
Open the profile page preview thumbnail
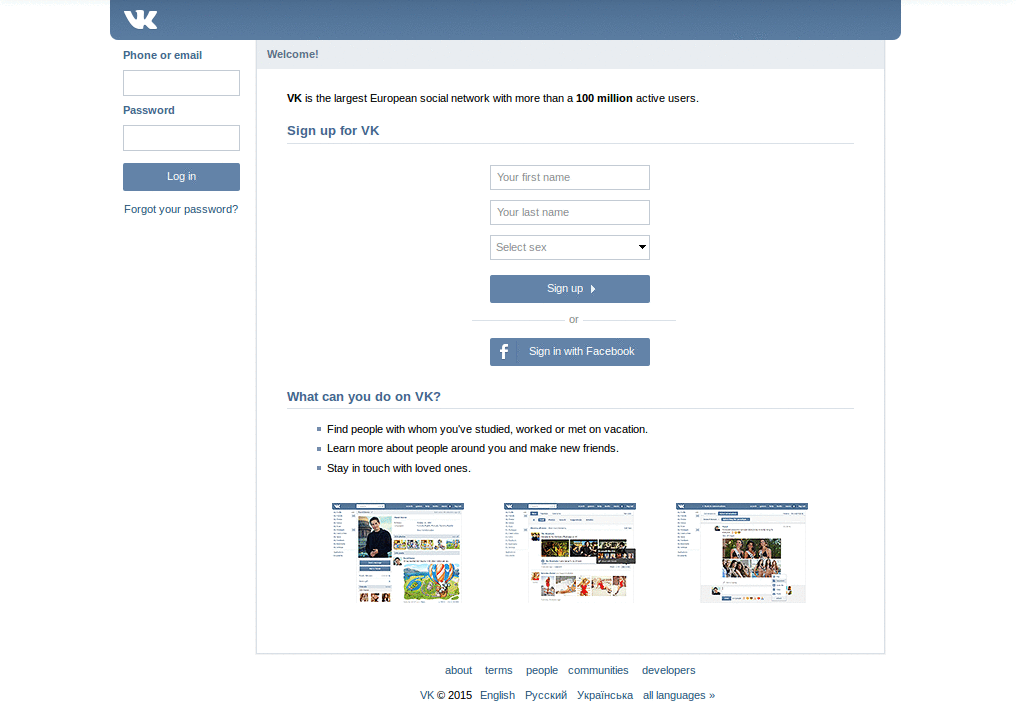(x=398, y=553)
